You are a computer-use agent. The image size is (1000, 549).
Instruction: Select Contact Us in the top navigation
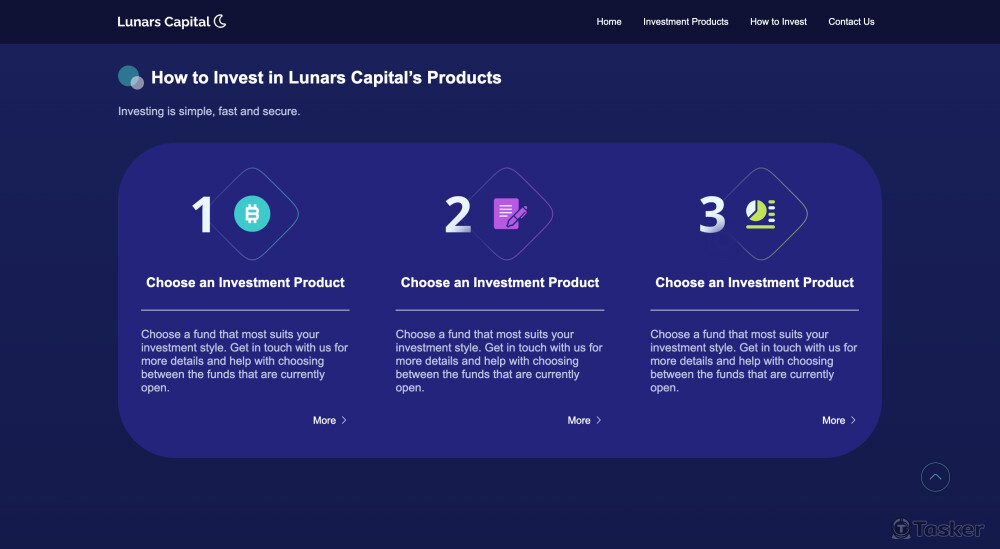[851, 22]
